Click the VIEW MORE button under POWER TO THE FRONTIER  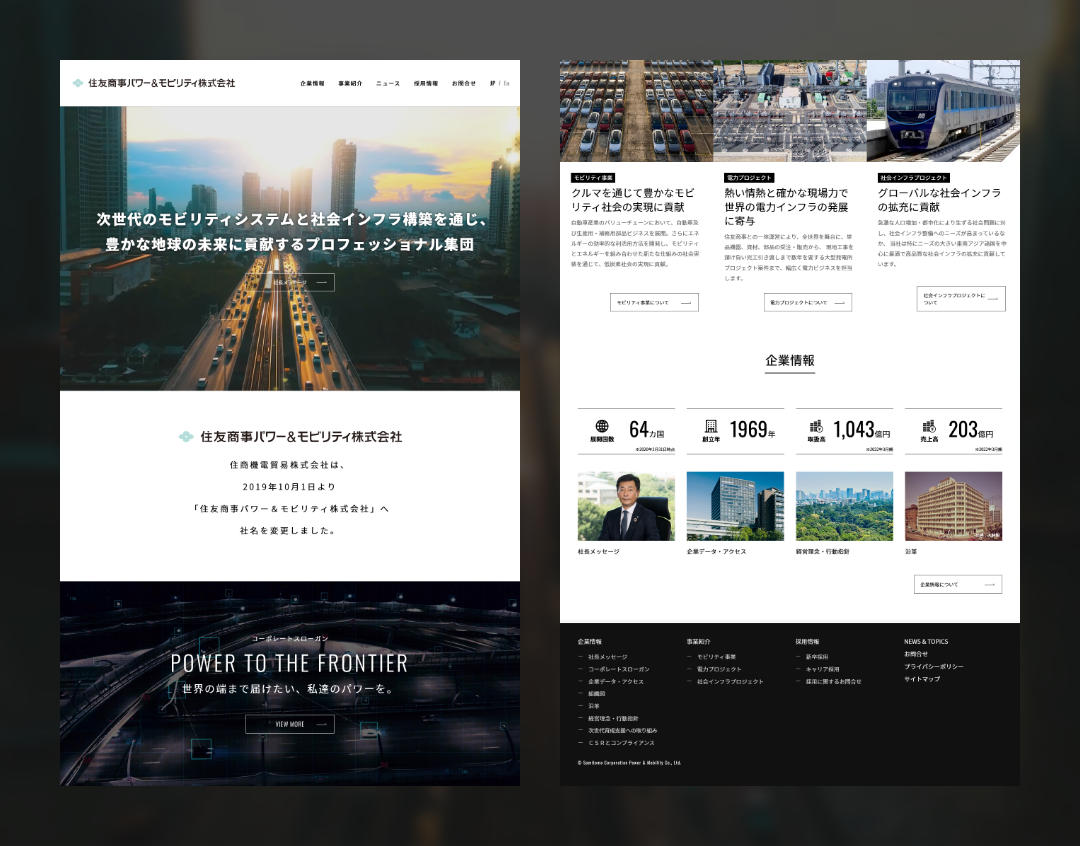[289, 724]
